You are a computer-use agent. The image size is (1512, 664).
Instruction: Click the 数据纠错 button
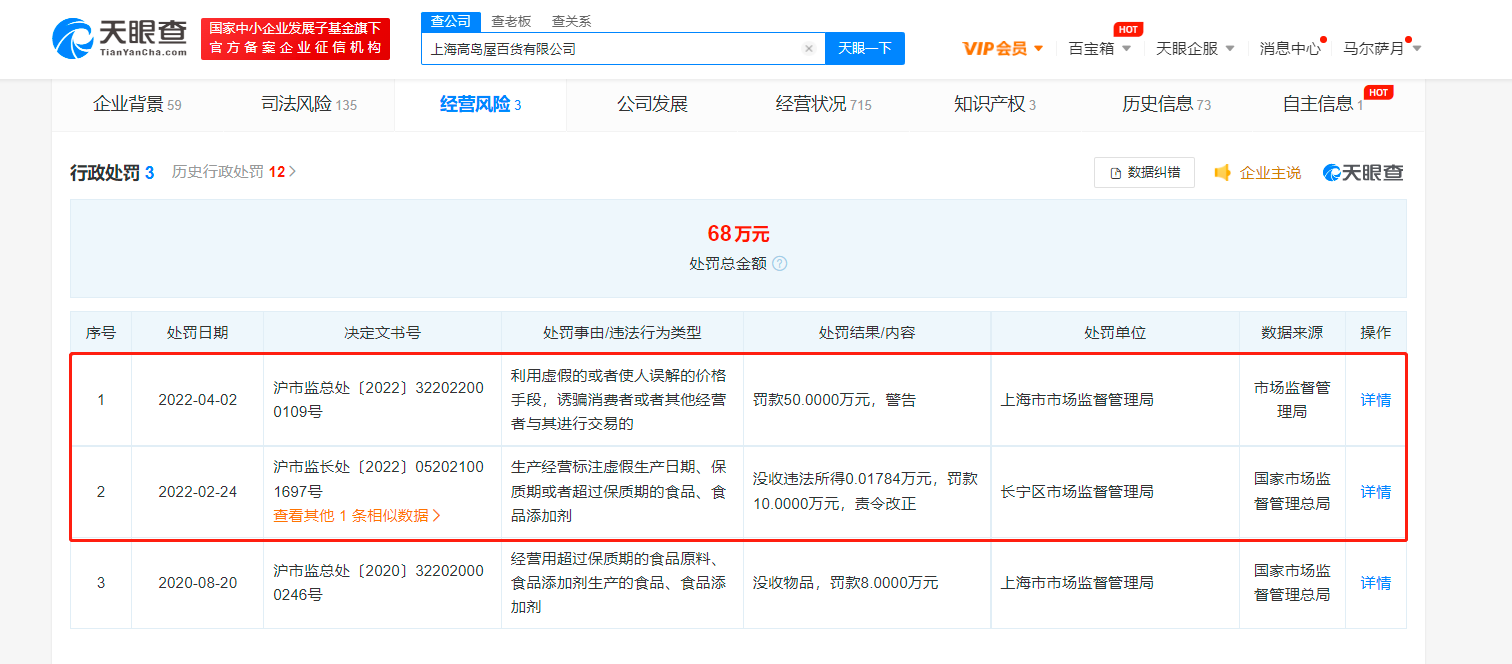click(1144, 172)
